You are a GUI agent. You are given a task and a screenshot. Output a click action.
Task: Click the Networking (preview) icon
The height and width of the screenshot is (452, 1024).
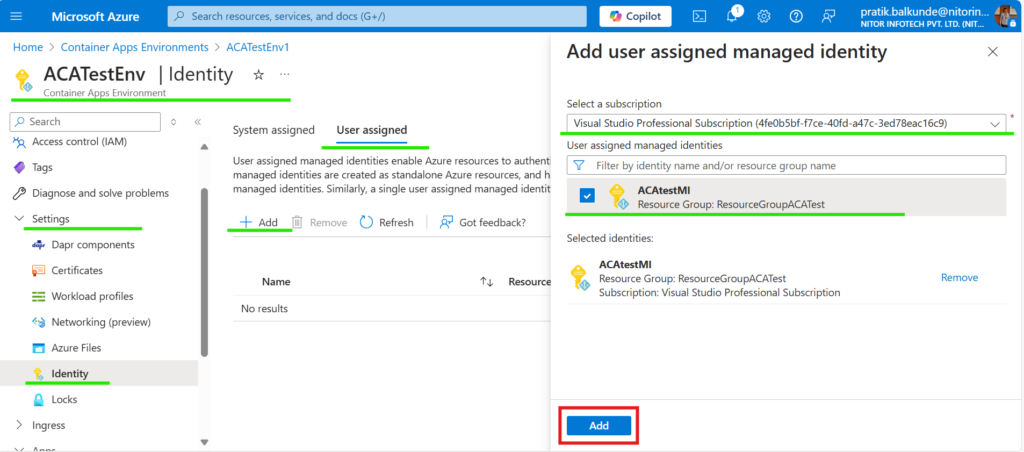click(39, 322)
